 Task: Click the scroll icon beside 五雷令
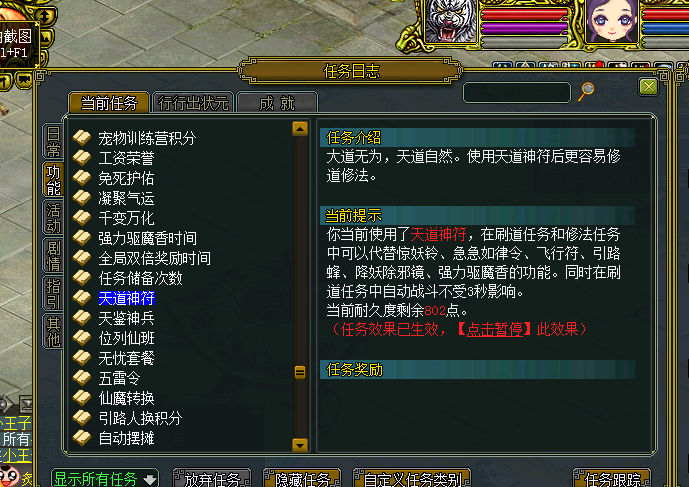click(82, 378)
